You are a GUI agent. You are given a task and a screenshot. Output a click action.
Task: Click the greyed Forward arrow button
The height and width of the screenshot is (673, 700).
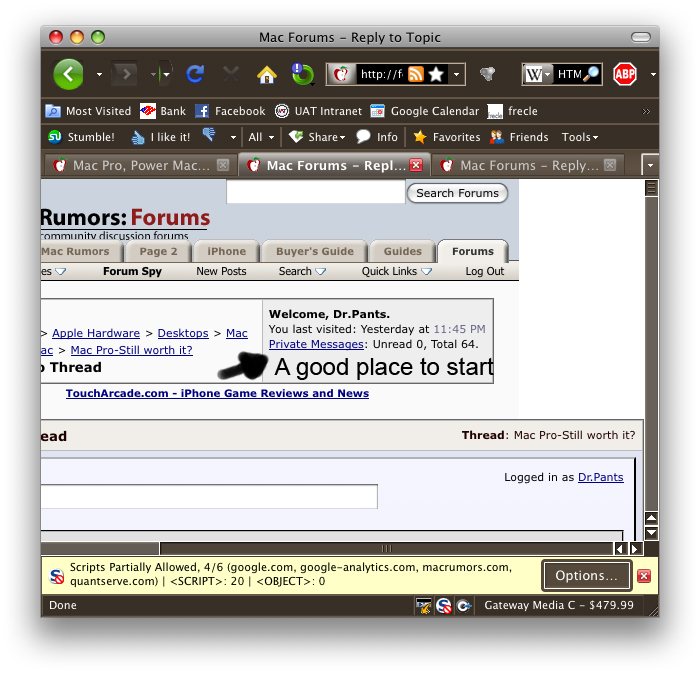coord(125,74)
